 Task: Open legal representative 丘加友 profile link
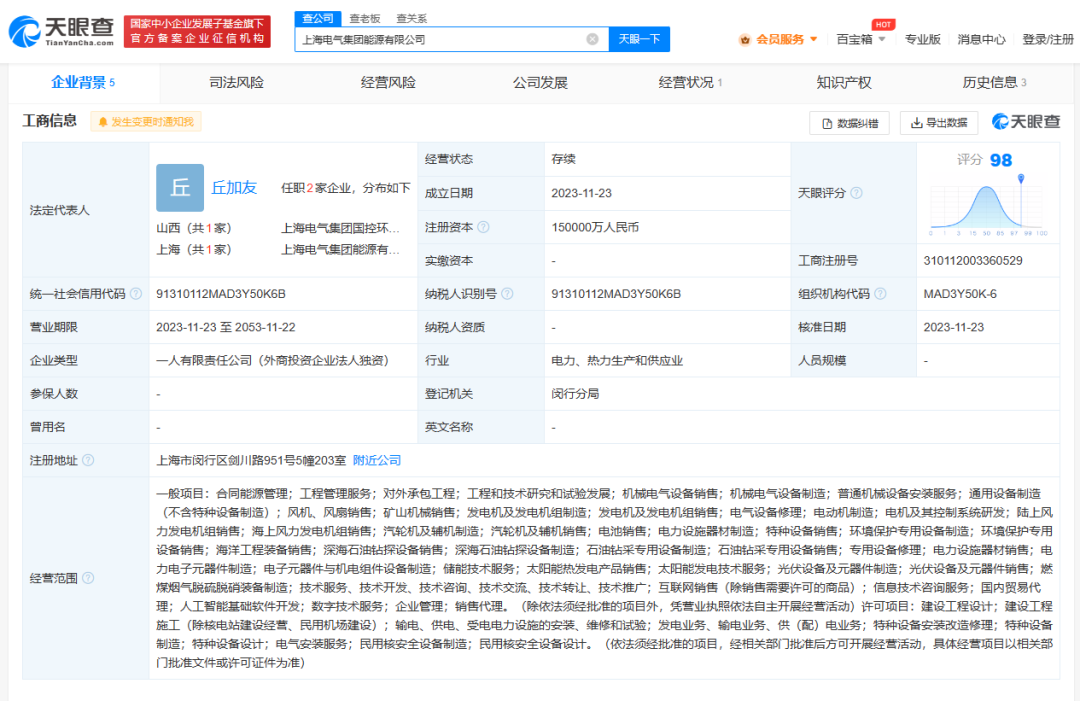pos(234,187)
